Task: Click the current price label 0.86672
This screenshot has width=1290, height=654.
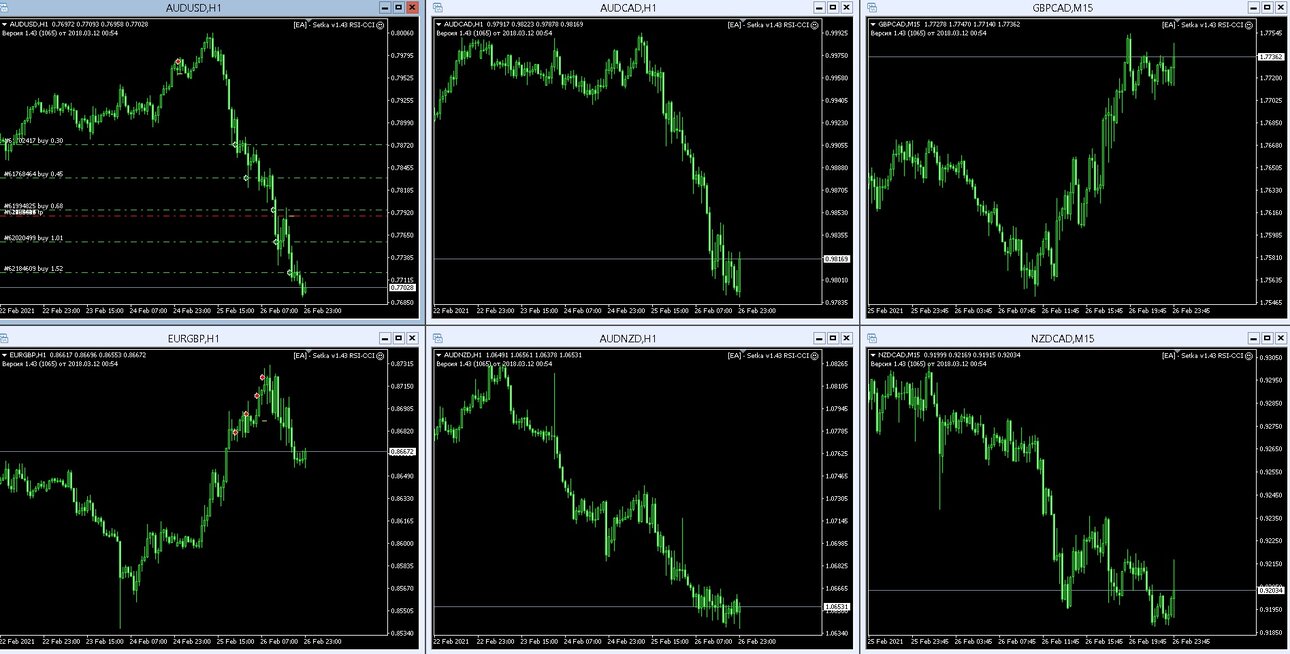Action: click(402, 452)
